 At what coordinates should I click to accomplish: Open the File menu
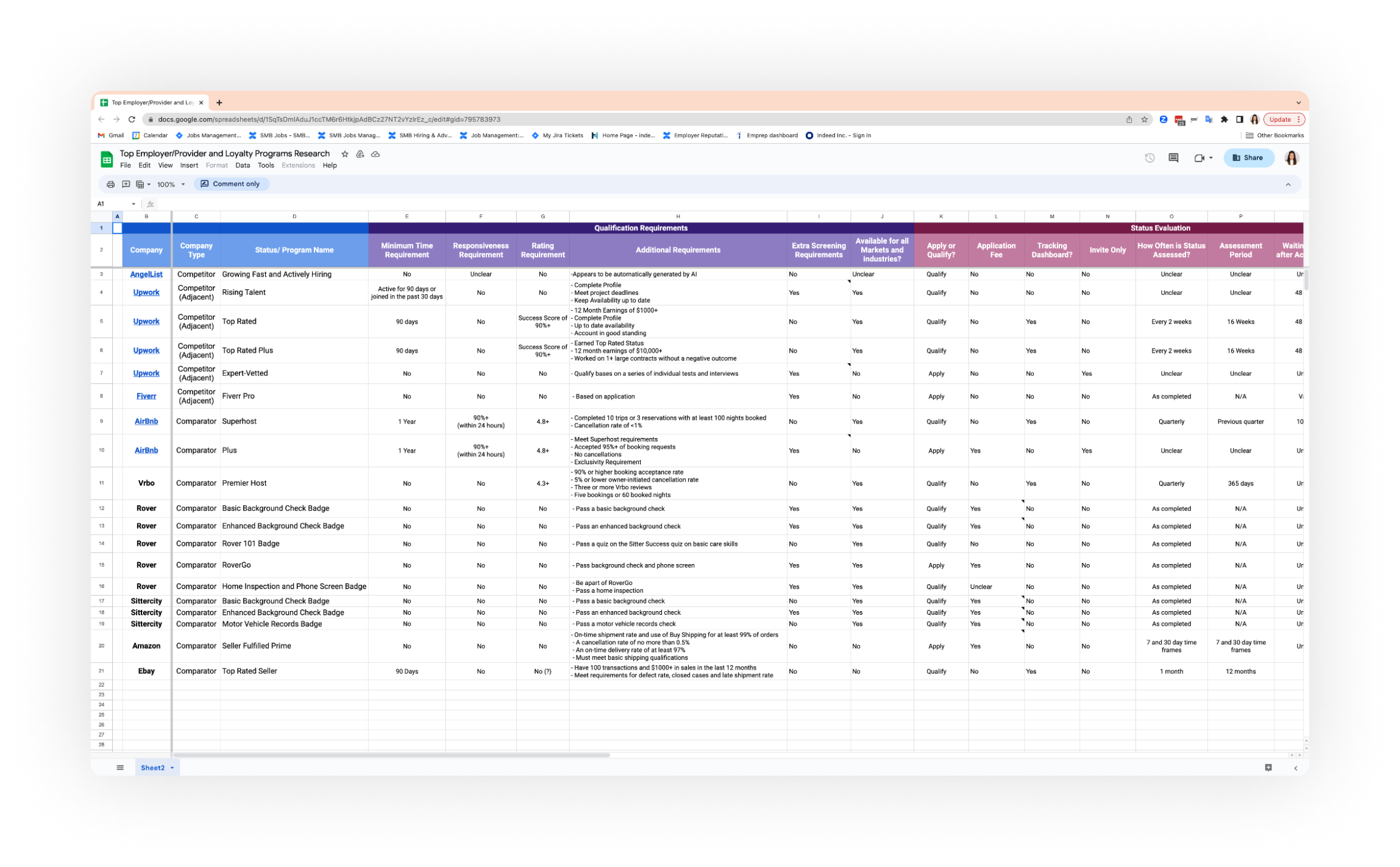(126, 166)
